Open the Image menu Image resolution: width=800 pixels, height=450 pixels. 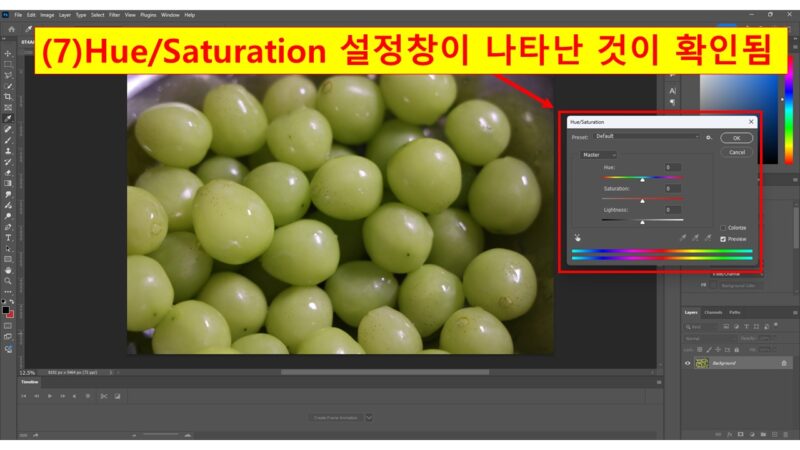click(x=47, y=15)
